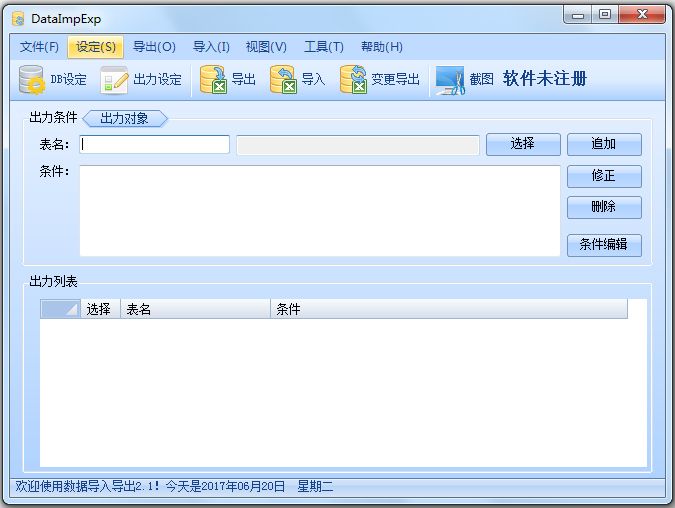
Task: Click the 修正 modify button
Action: tap(604, 176)
